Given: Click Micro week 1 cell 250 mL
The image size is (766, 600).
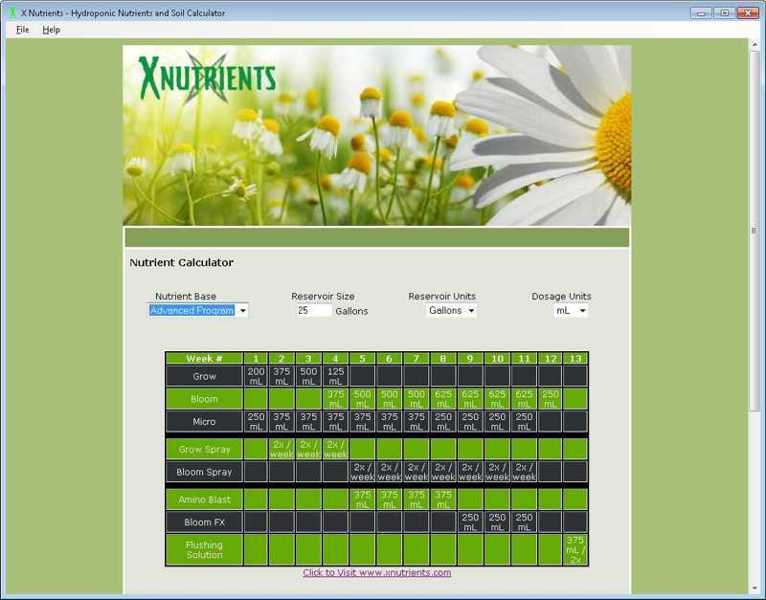Looking at the screenshot, I should click(x=256, y=421).
